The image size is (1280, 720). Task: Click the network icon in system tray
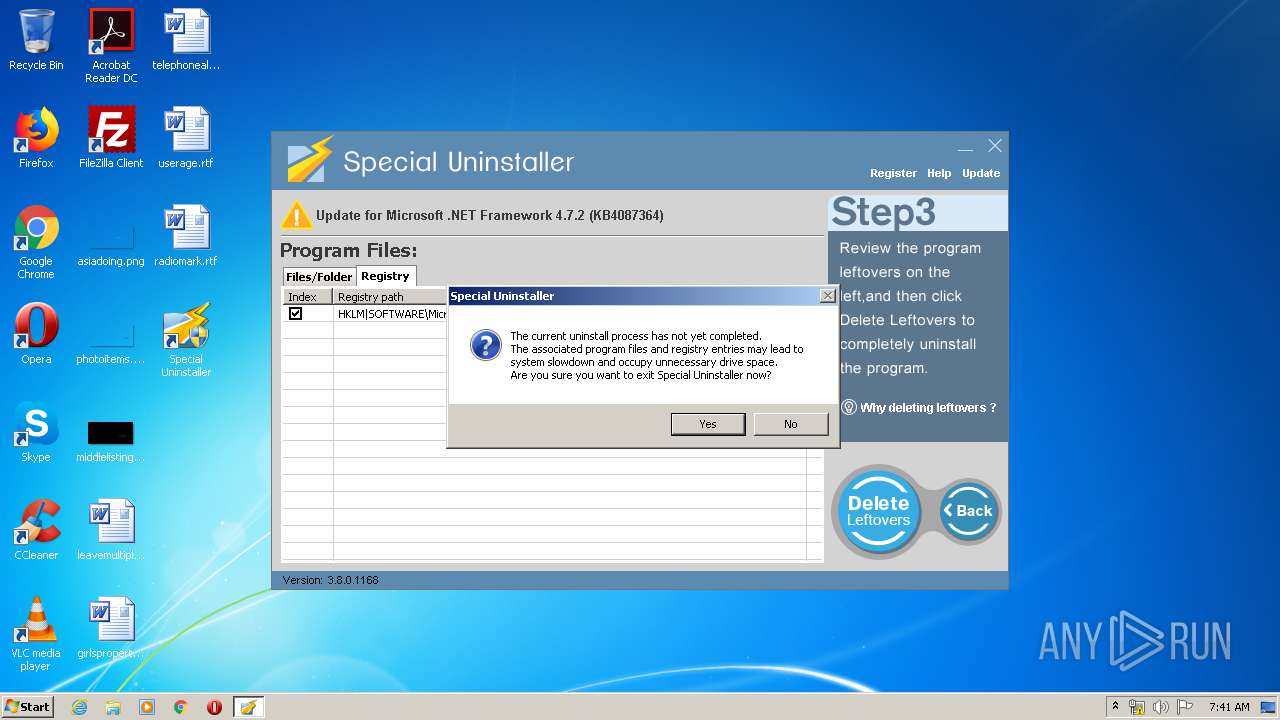coord(1137,707)
